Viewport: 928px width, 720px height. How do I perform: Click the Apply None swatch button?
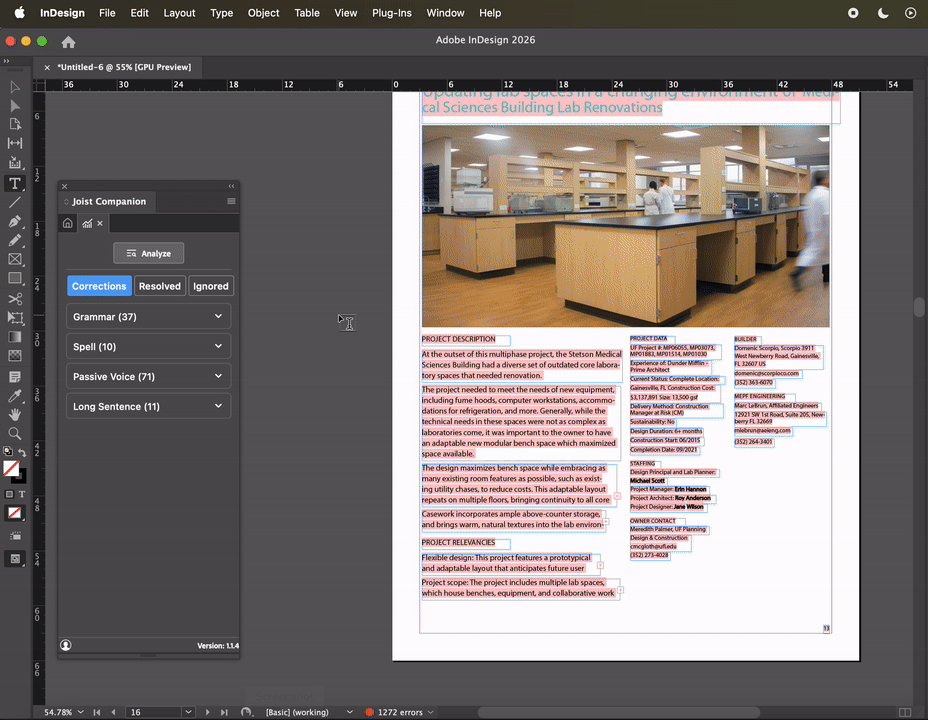(15, 513)
